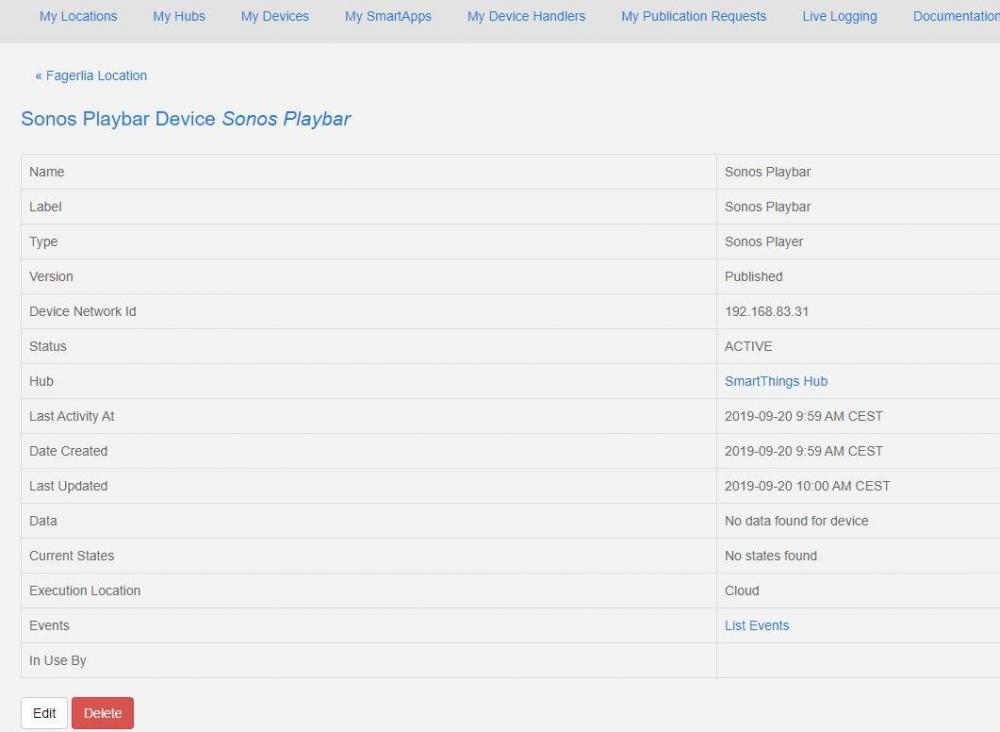This screenshot has height=732, width=1000.
Task: Click the IP address 192.168.83.31 value
Action: pos(766,311)
